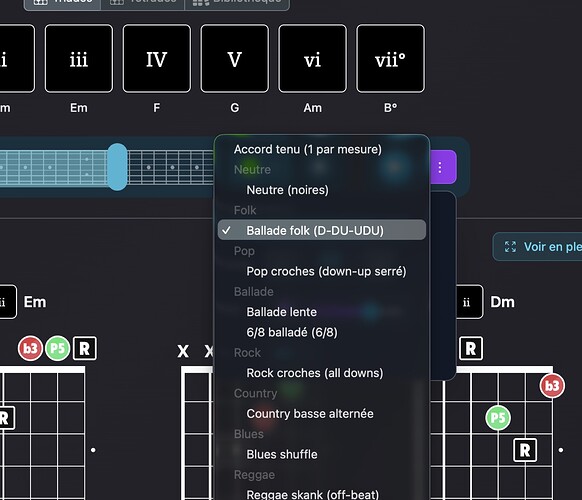The width and height of the screenshot is (582, 500).
Task: Click the blue fretboard position slider handle
Action: [117, 167]
